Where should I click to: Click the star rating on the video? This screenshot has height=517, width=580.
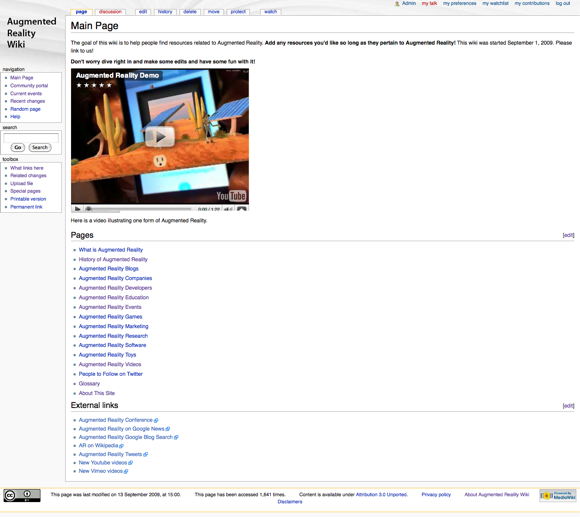click(94, 85)
